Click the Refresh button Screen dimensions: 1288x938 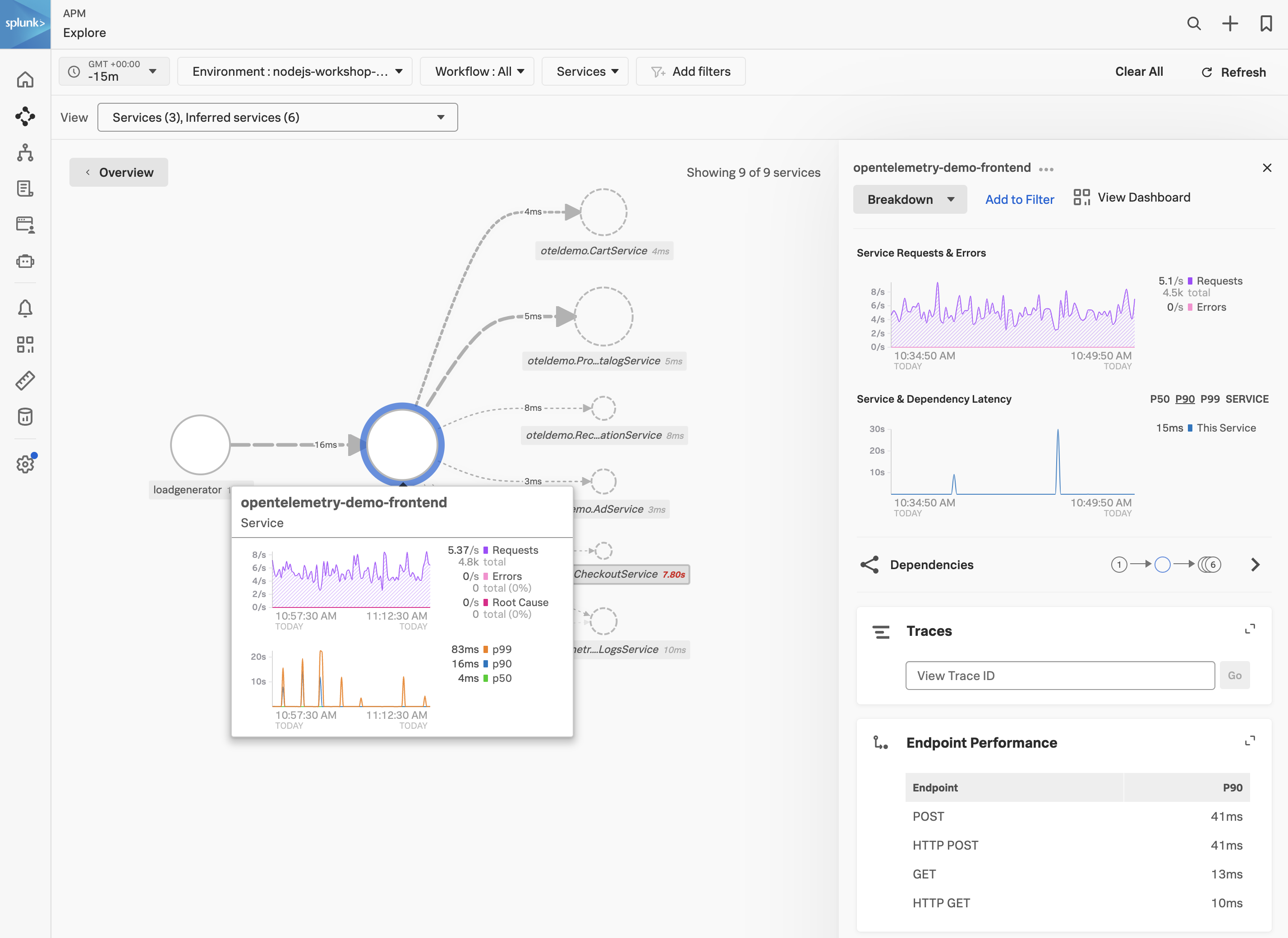(1233, 72)
